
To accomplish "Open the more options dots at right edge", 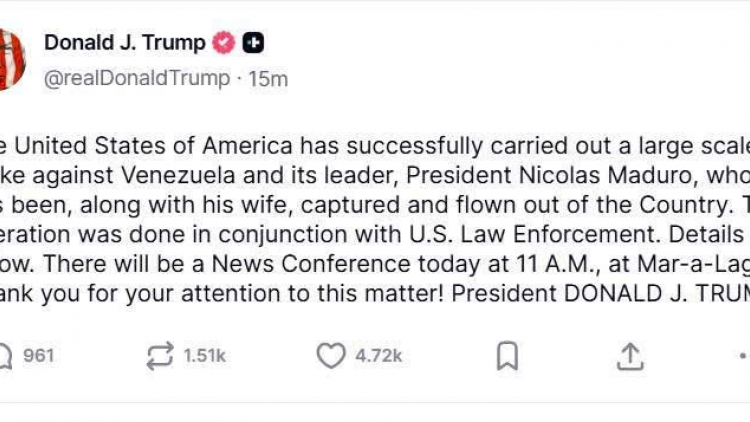I will tap(743, 355).
